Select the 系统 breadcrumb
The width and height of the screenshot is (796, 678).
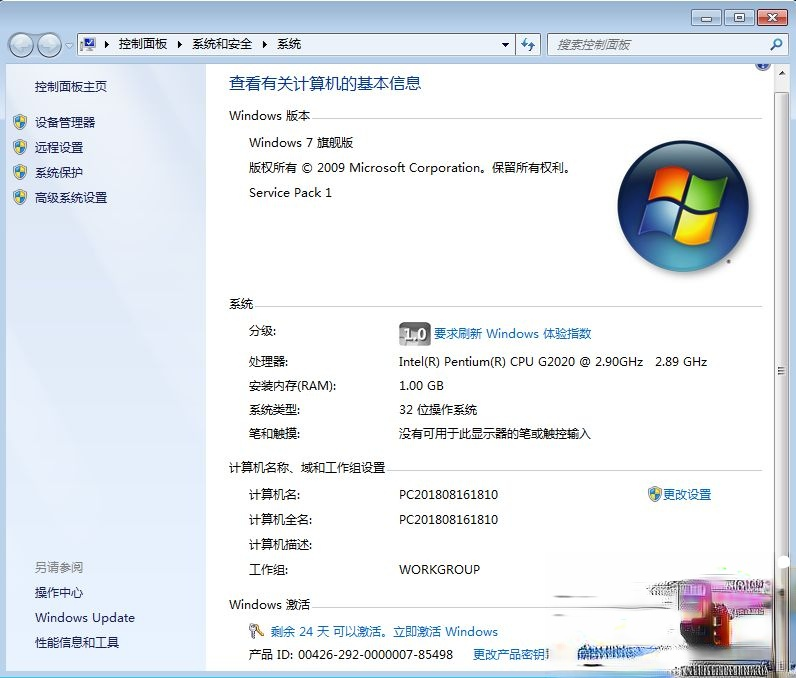[x=289, y=44]
